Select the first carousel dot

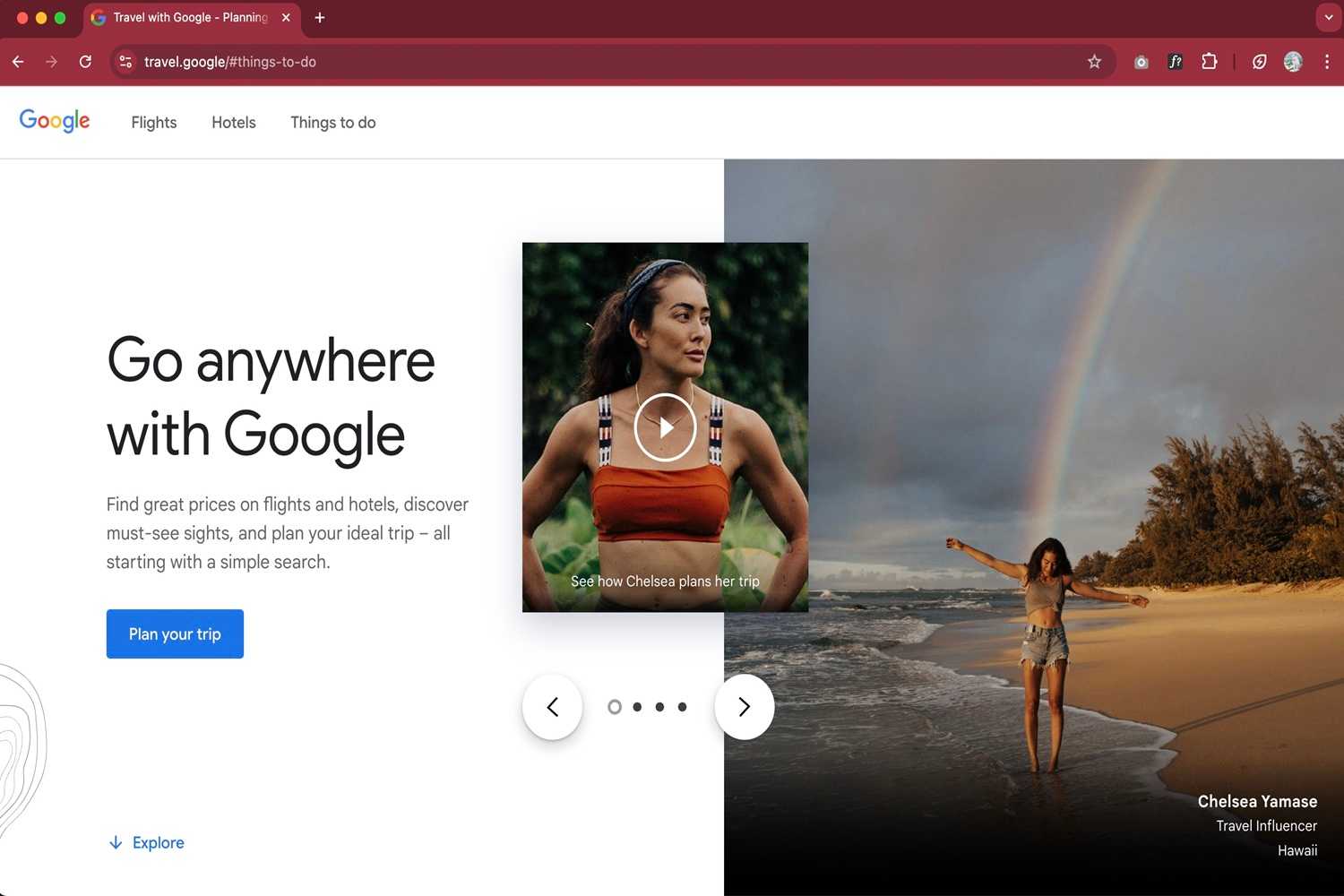coord(615,707)
